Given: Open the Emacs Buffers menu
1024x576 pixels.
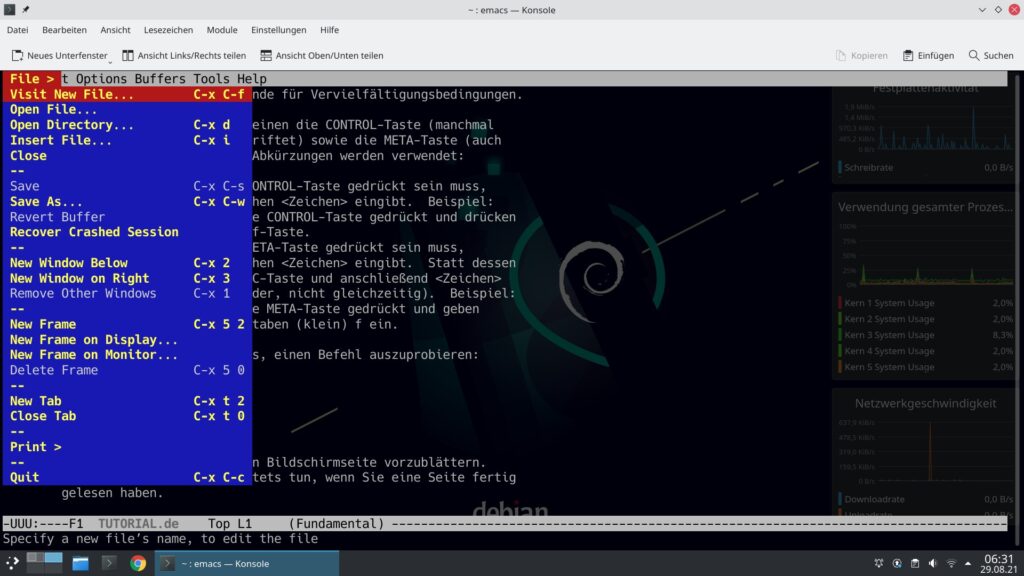Looking at the screenshot, I should 160,79.
